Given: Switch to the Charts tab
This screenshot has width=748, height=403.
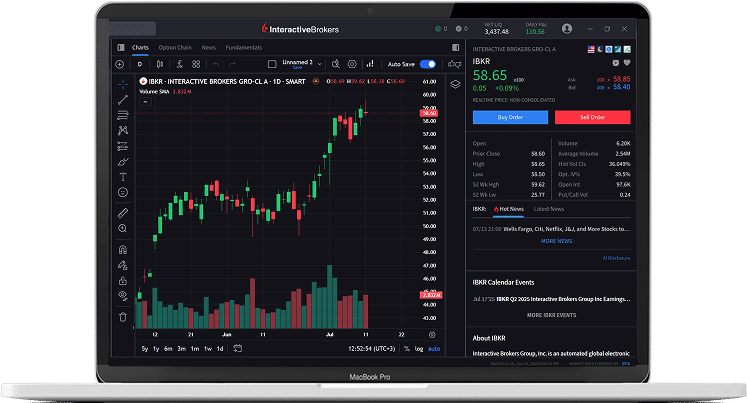Looking at the screenshot, I should [140, 47].
